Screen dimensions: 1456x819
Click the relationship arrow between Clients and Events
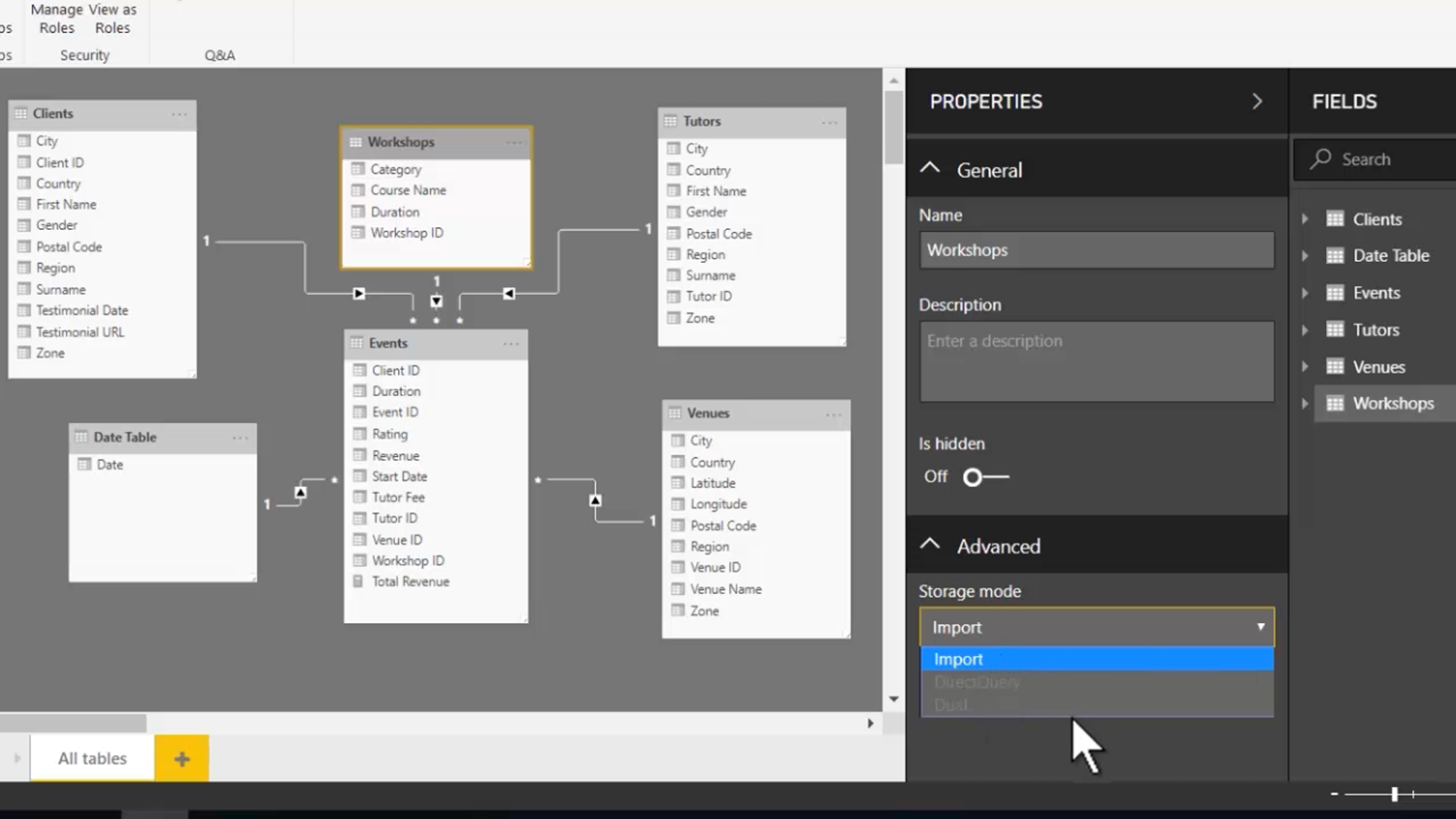pos(359,293)
